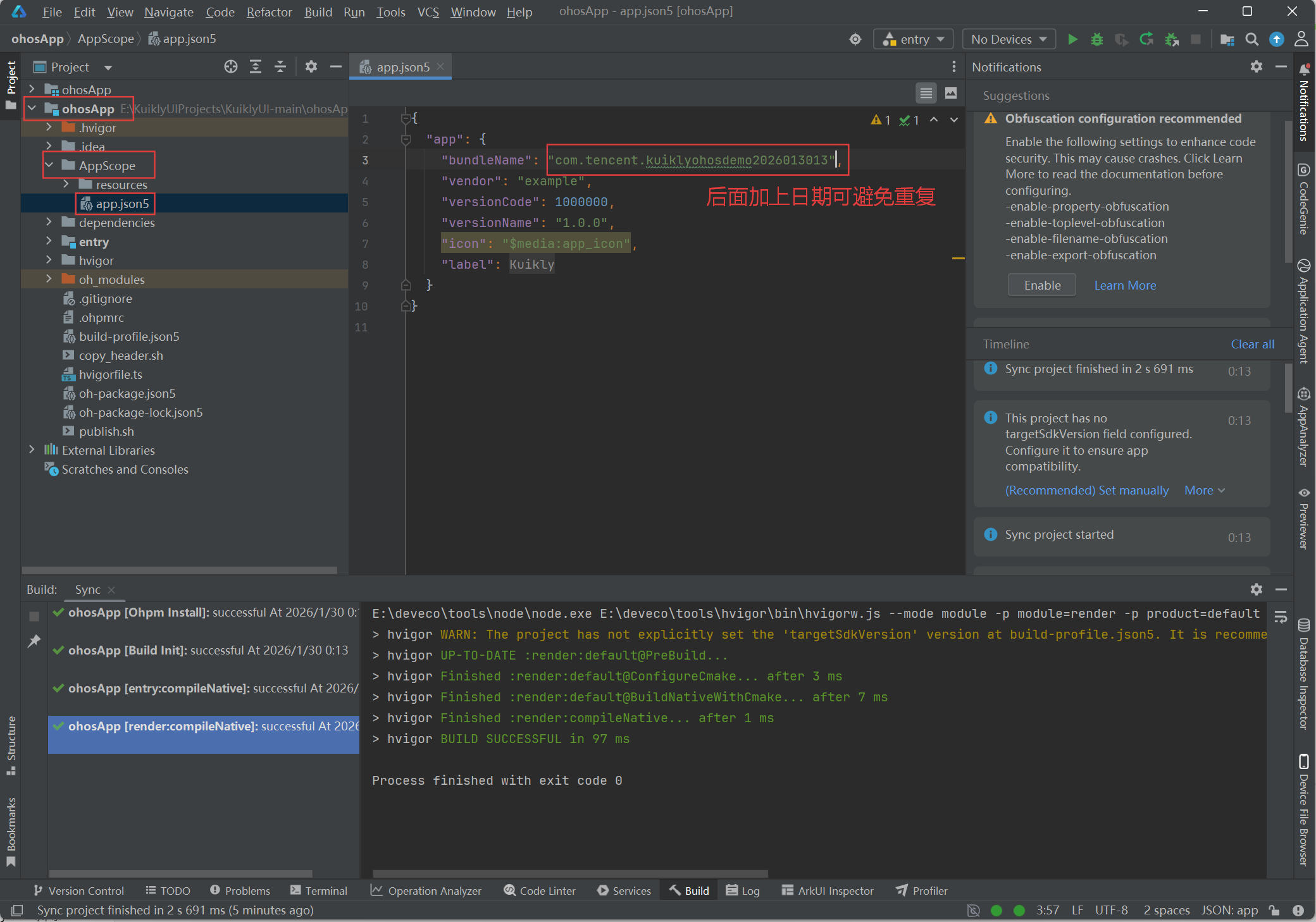This screenshot has height=922, width=1316.
Task: Open Search Everywhere magnifier icon
Action: pyautogui.click(x=1251, y=39)
